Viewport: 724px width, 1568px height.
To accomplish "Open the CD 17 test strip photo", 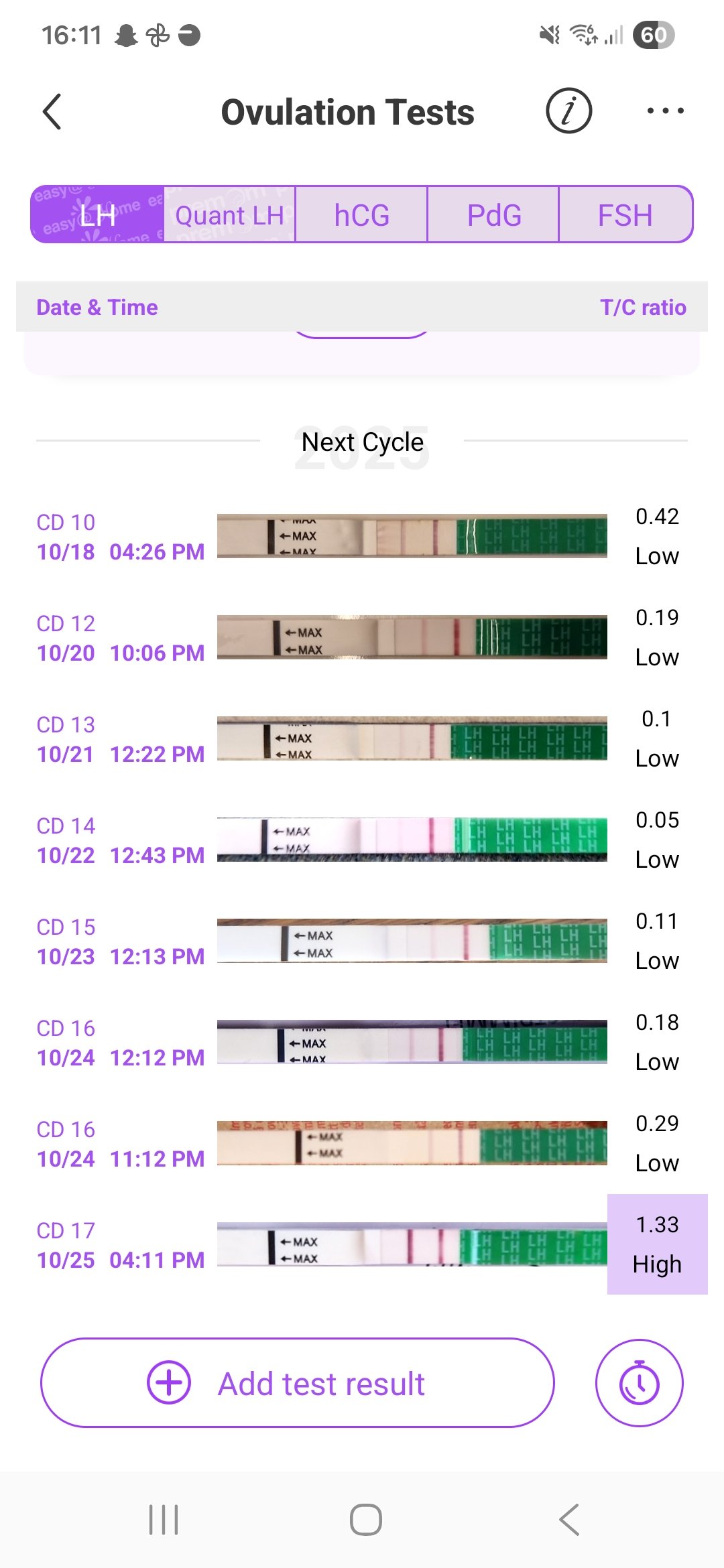I will click(412, 1244).
